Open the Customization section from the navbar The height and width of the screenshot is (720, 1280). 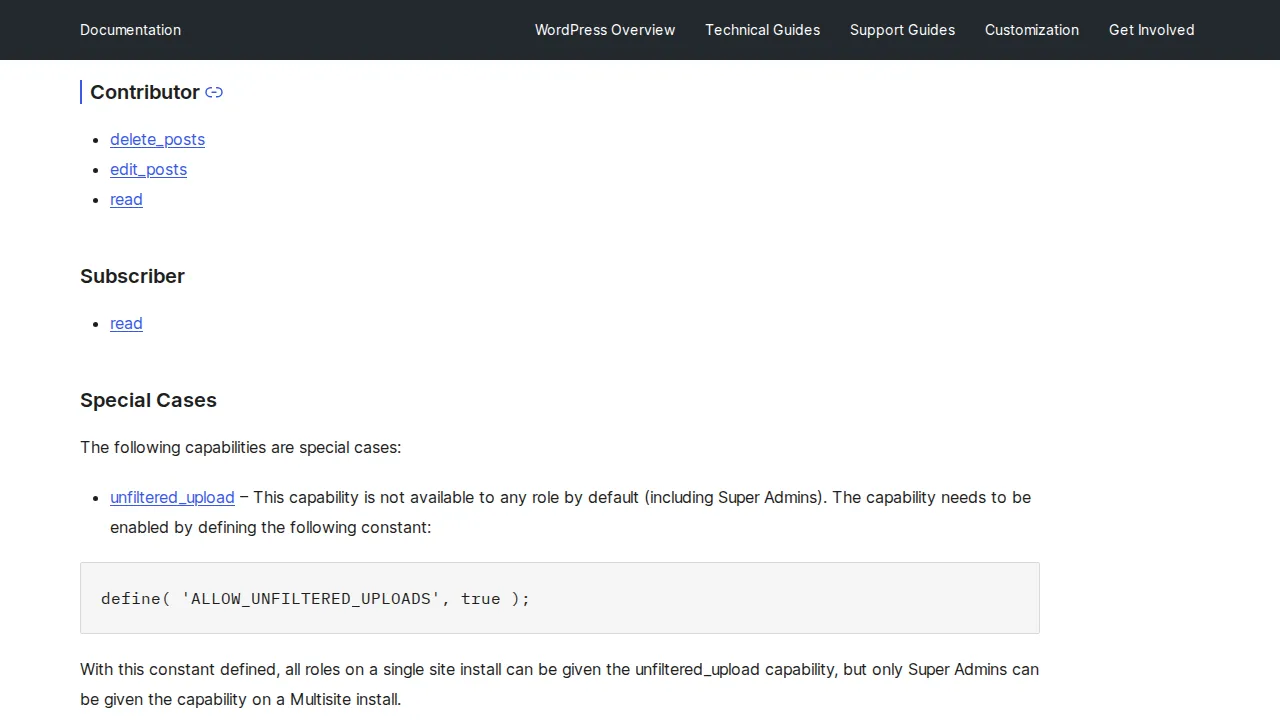[1032, 30]
